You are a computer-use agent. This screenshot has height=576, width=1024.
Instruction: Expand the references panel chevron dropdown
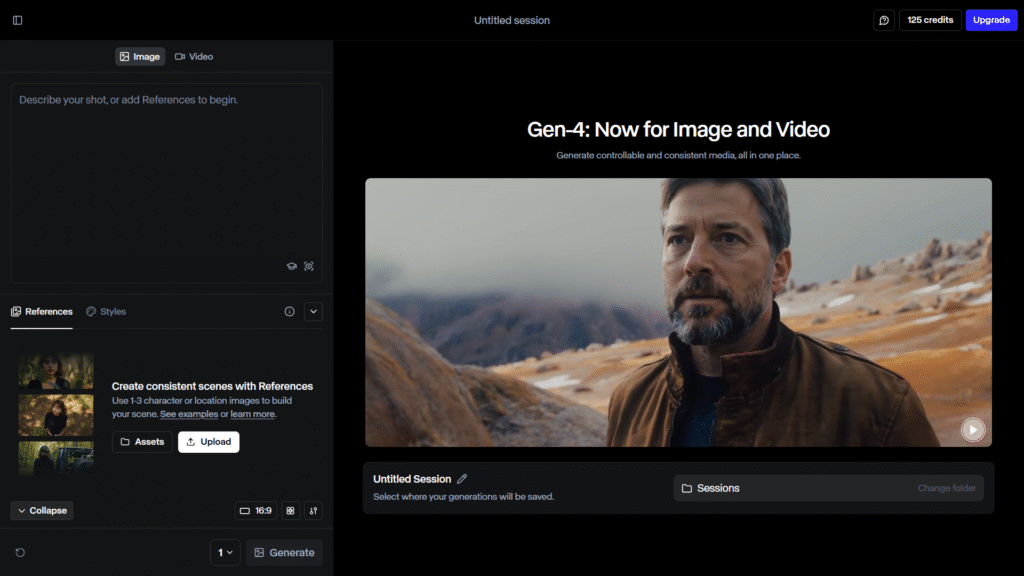[x=313, y=312]
